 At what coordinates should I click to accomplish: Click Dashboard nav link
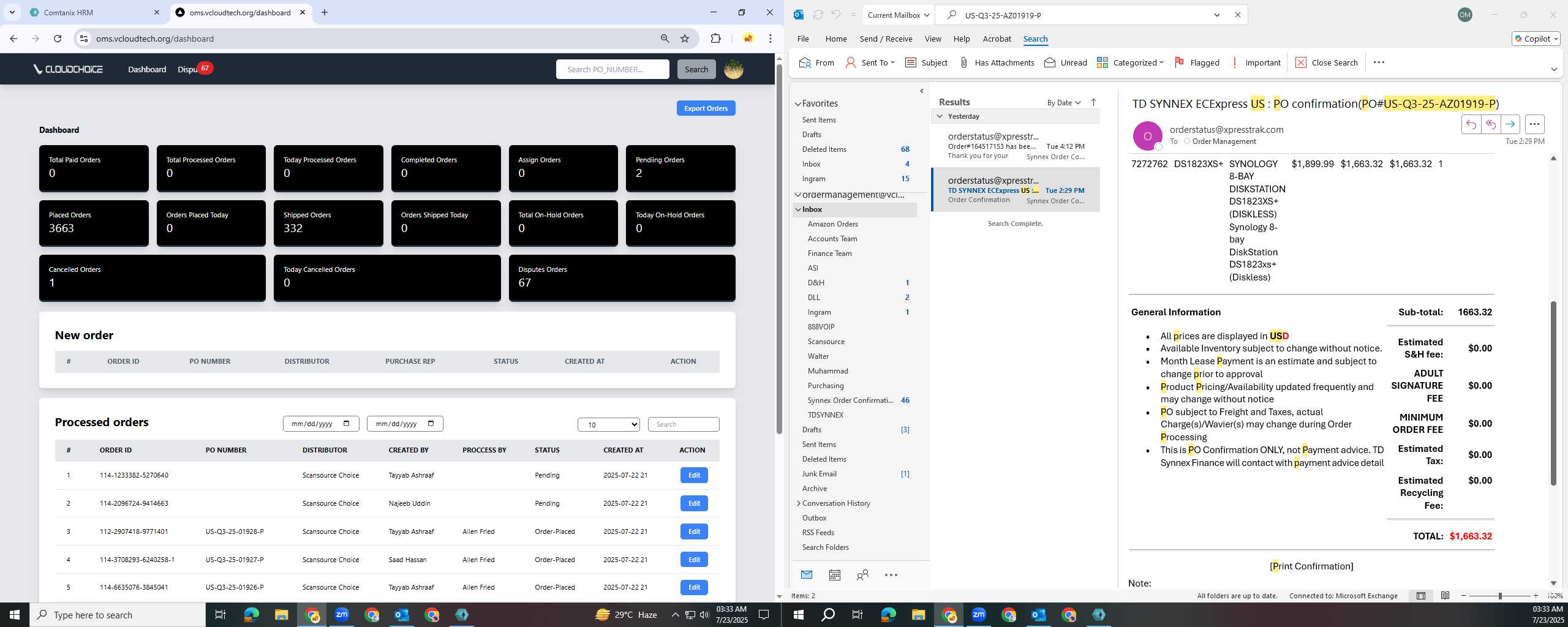(147, 69)
